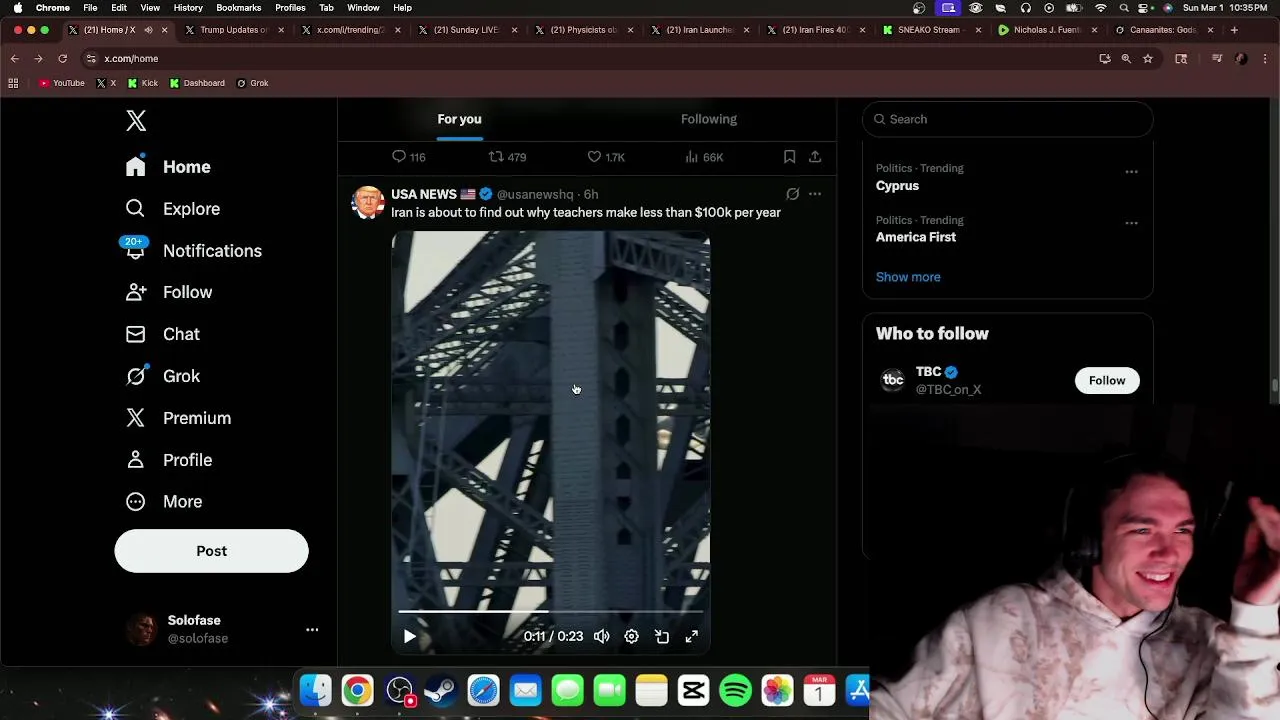Go back in browser history
Screen dimensions: 1280x720
14,59
